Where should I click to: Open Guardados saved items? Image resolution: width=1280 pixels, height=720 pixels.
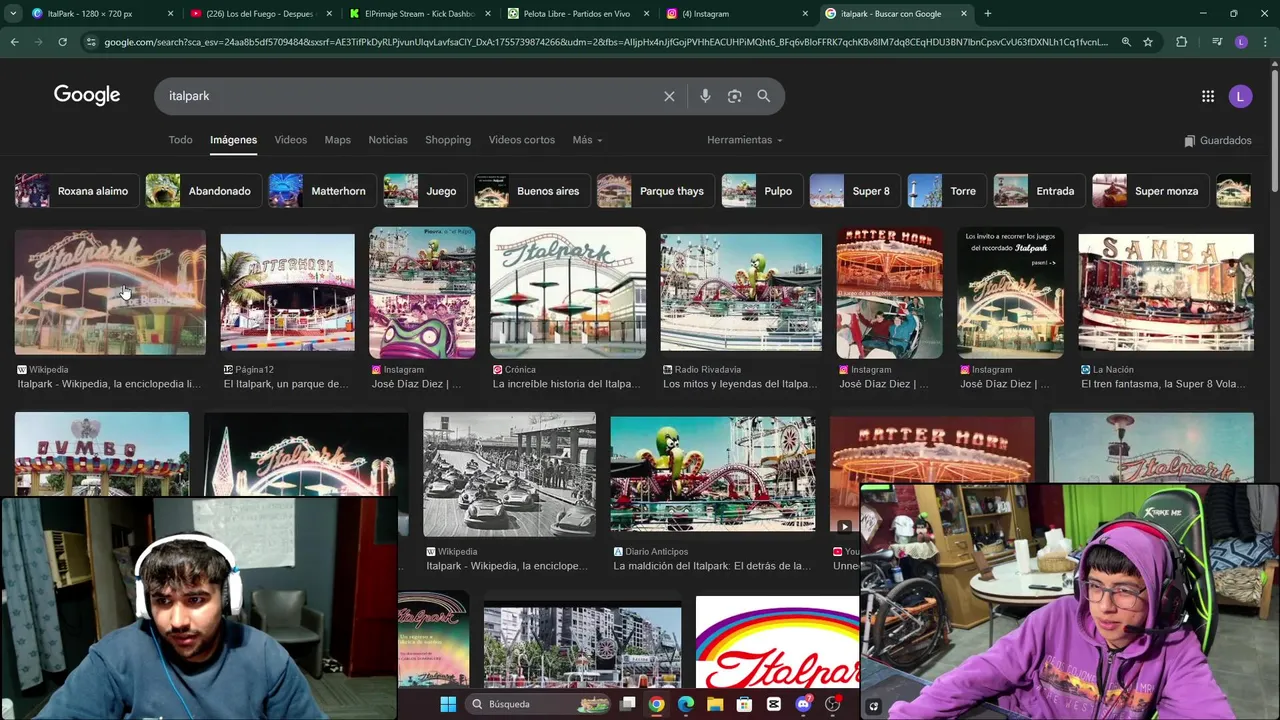click(x=1217, y=141)
